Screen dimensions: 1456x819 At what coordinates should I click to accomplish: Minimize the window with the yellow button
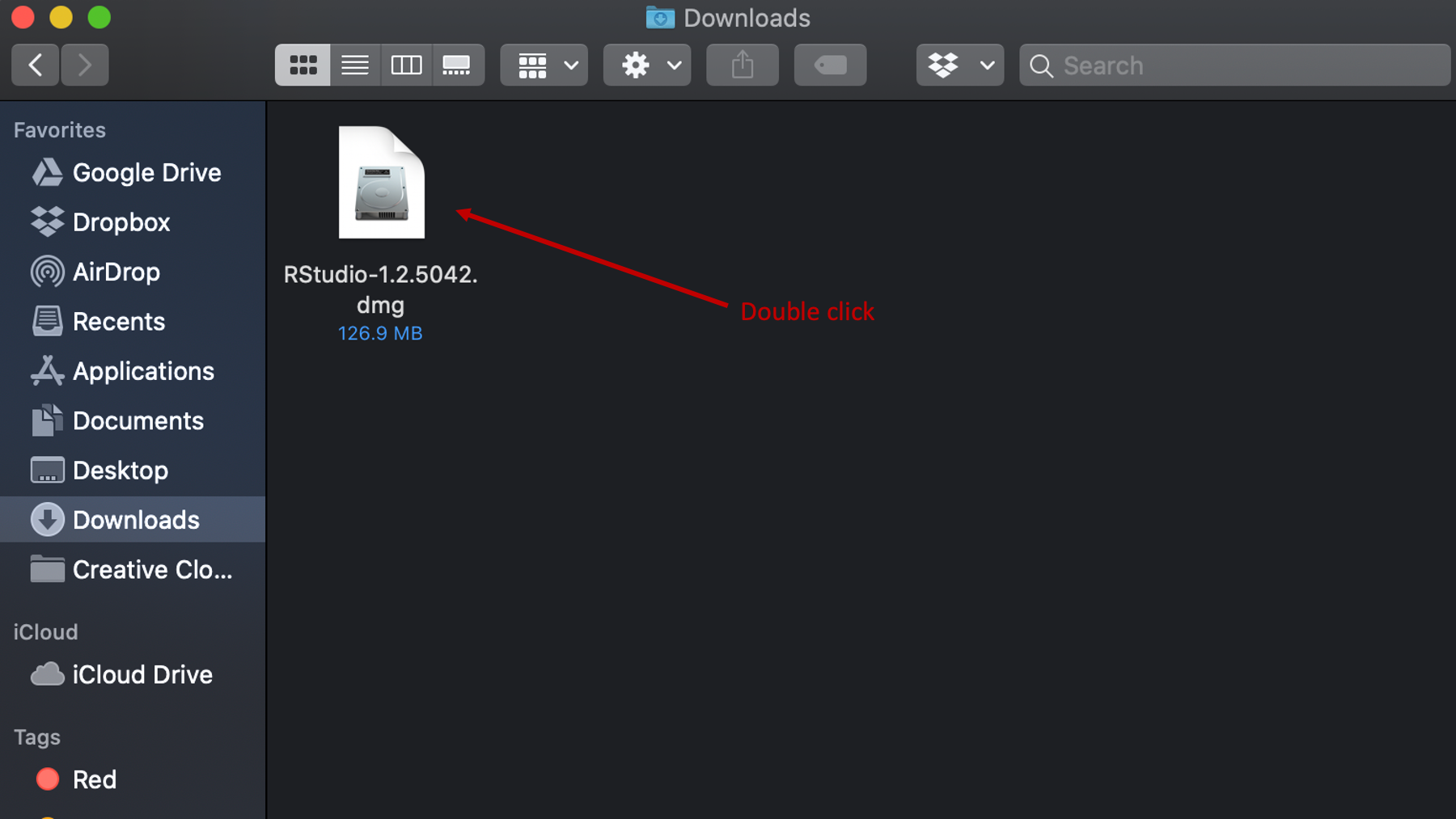tap(61, 17)
